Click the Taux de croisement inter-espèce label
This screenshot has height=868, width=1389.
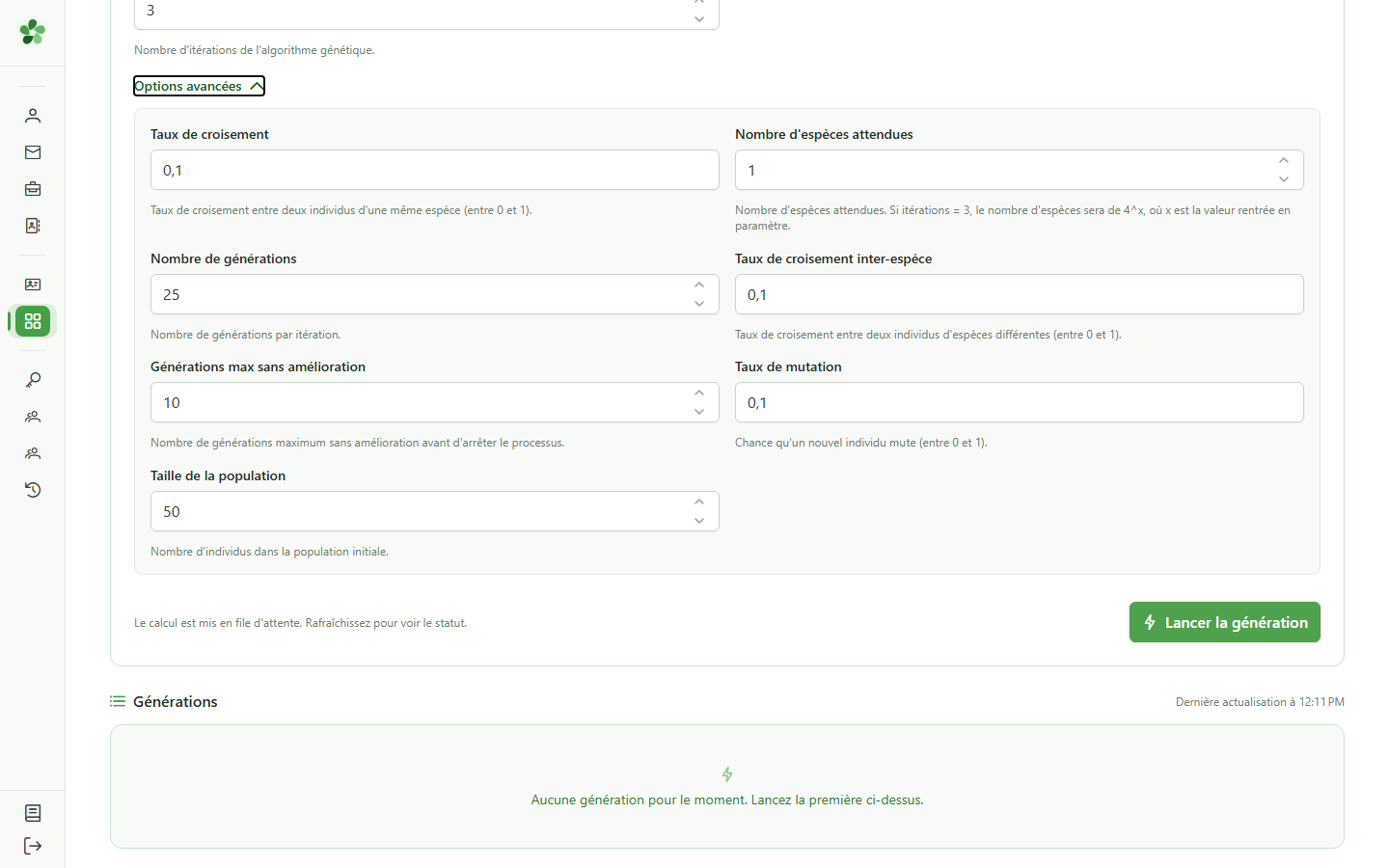point(833,258)
